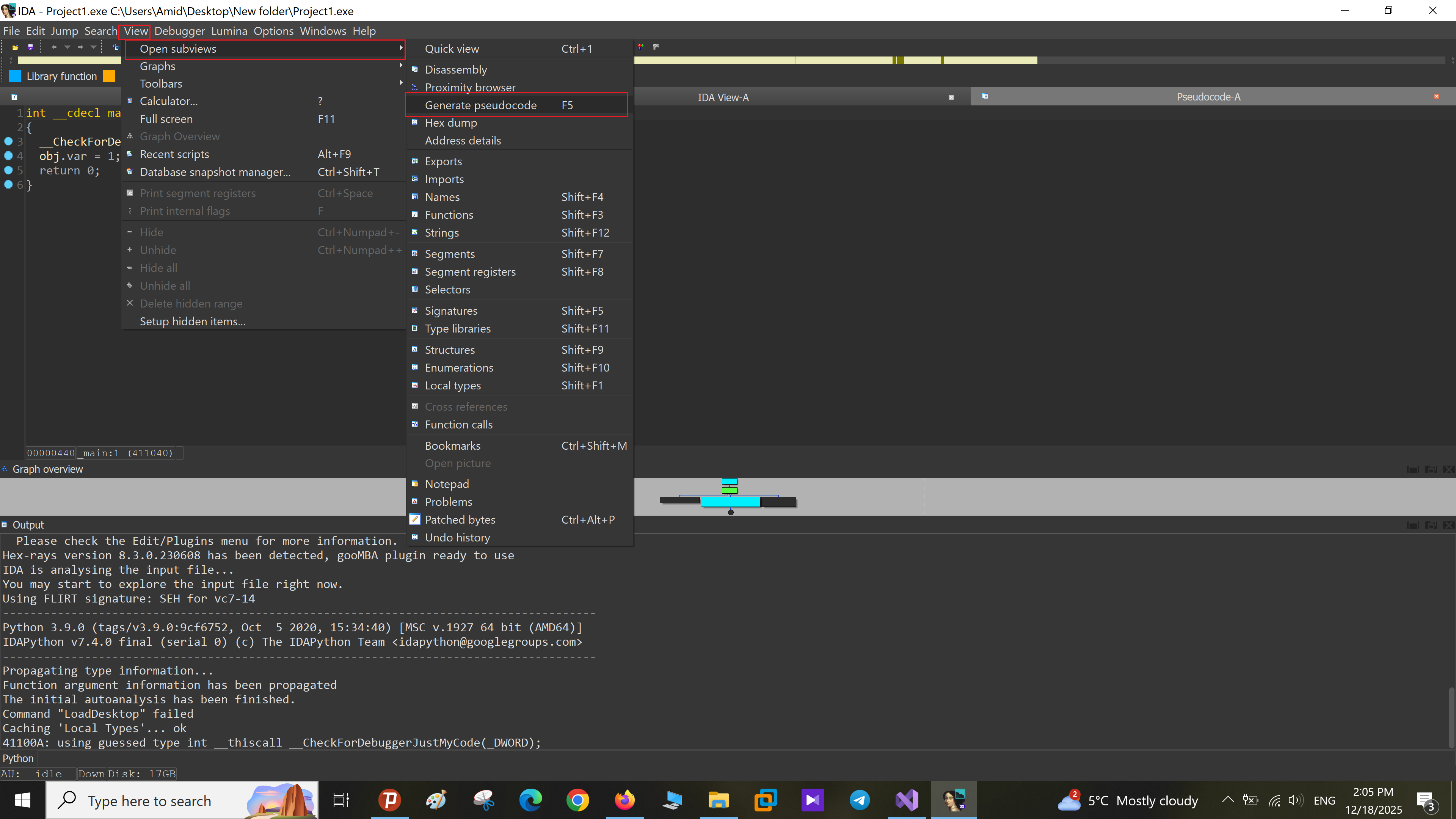1456x819 pixels.
Task: Click the Patched bytes pencil icon
Action: pos(415,519)
